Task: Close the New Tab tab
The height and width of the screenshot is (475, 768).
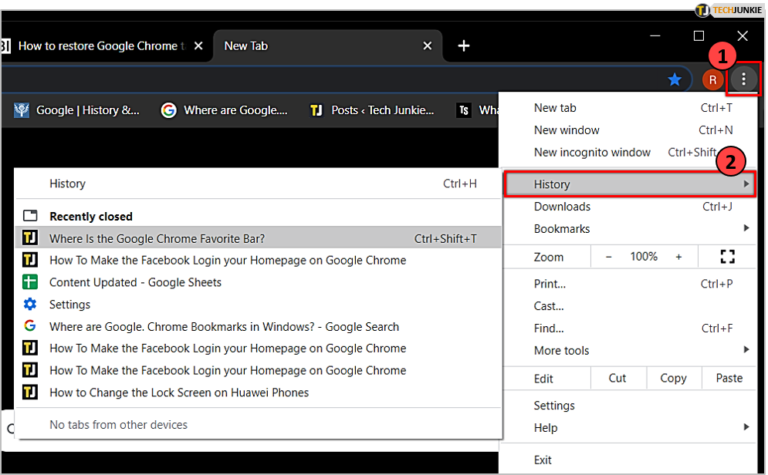Action: [428, 46]
